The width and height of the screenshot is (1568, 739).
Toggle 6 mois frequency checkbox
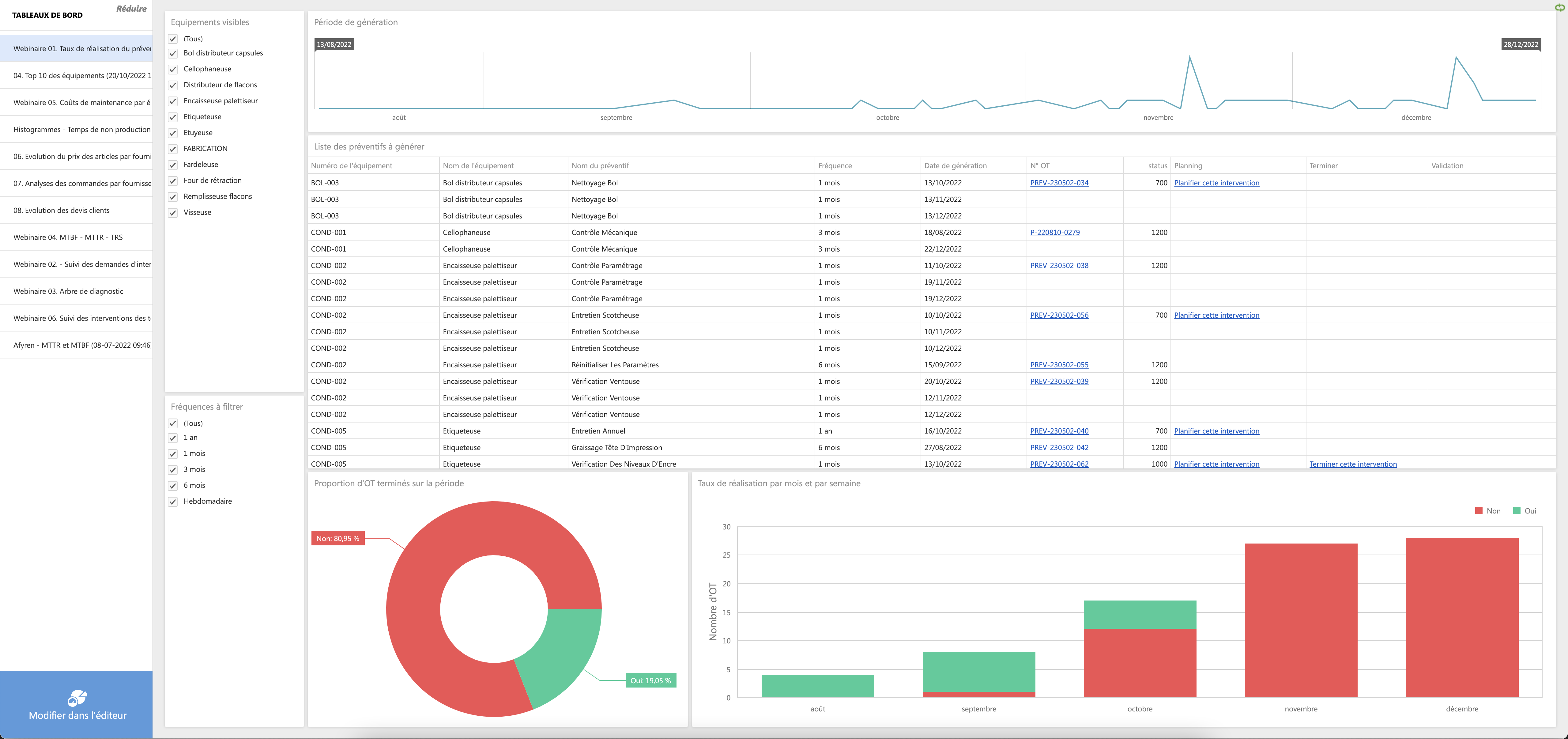(x=173, y=486)
